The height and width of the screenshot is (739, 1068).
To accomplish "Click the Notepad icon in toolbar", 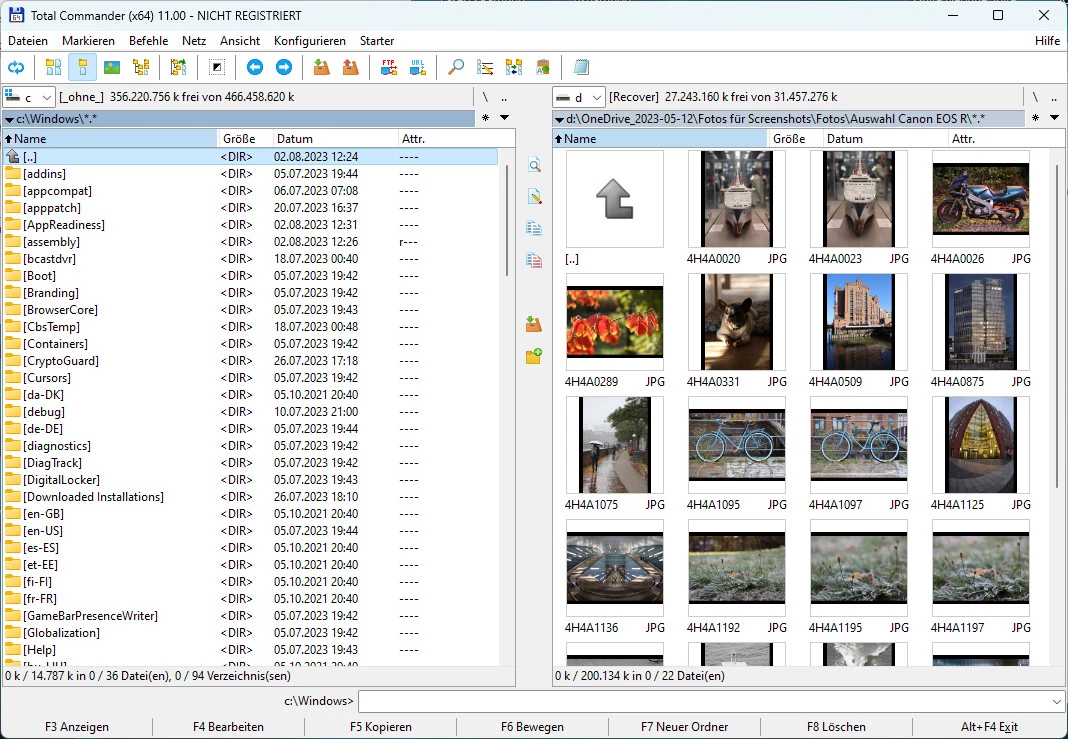I will coord(582,68).
